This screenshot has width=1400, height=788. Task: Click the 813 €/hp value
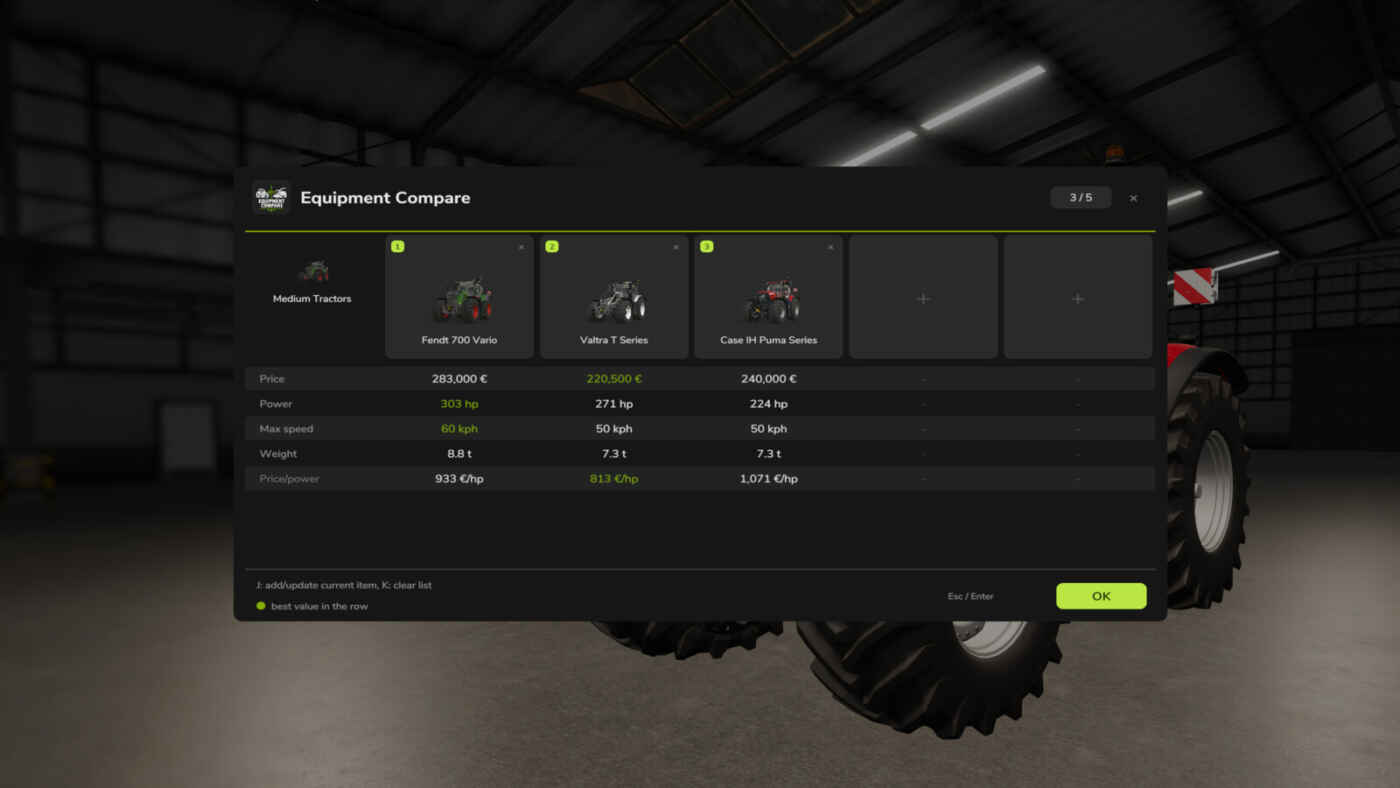coord(614,479)
